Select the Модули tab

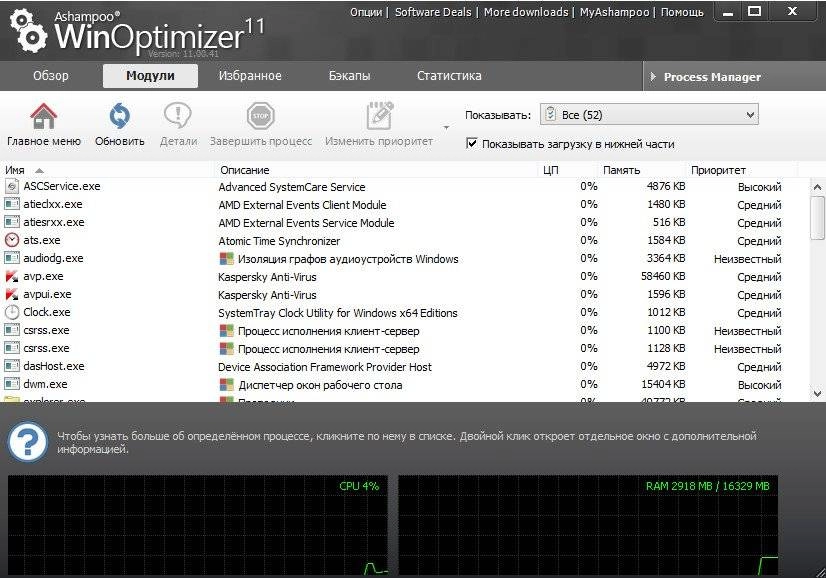(x=150, y=75)
